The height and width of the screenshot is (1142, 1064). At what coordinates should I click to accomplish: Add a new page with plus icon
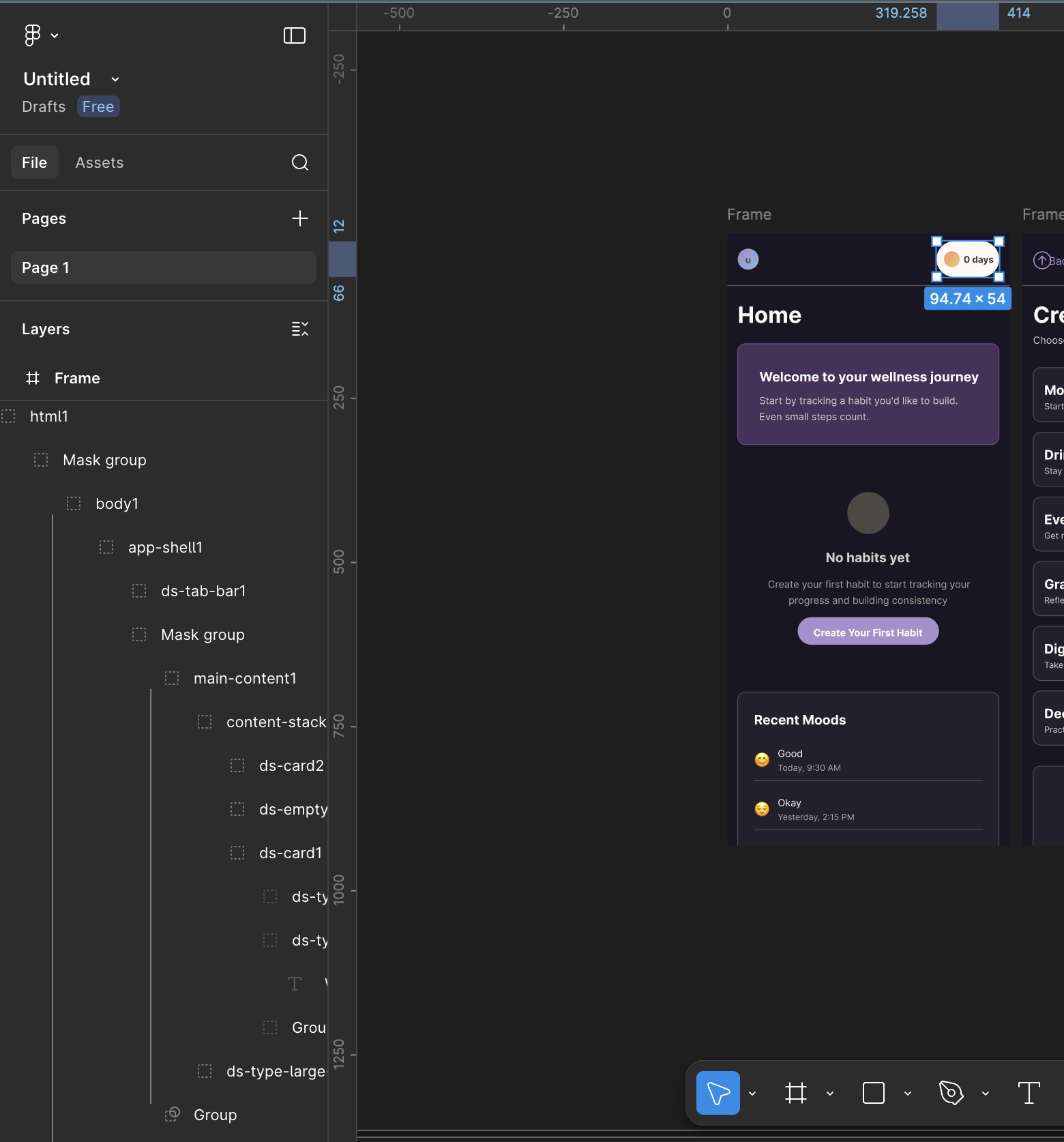pyautogui.click(x=300, y=218)
